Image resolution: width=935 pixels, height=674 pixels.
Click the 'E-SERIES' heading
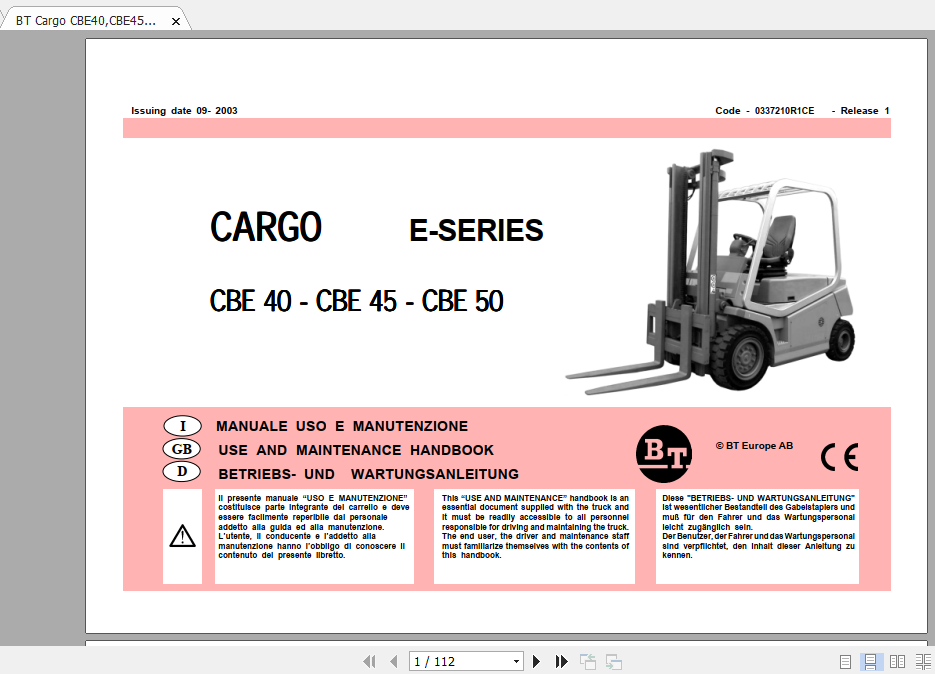click(476, 230)
